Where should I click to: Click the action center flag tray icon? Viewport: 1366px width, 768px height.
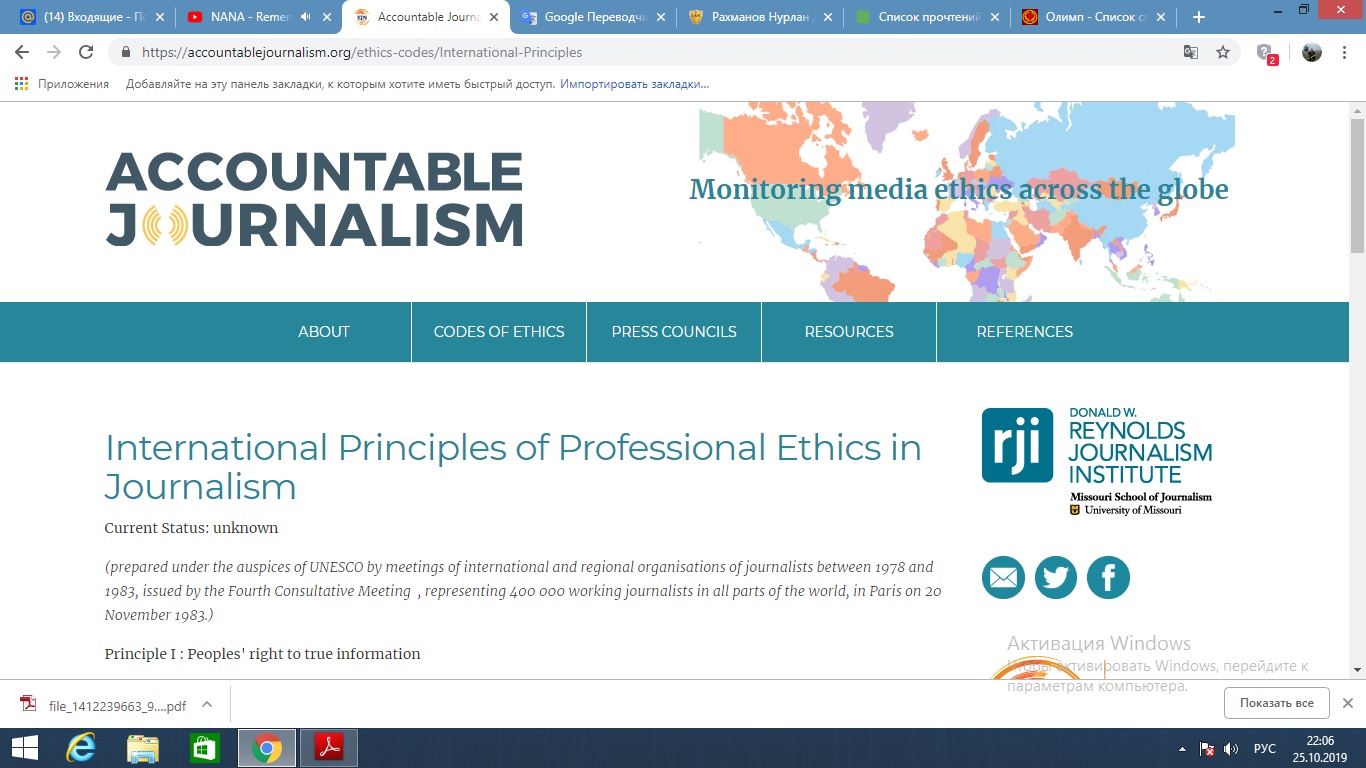point(1207,748)
